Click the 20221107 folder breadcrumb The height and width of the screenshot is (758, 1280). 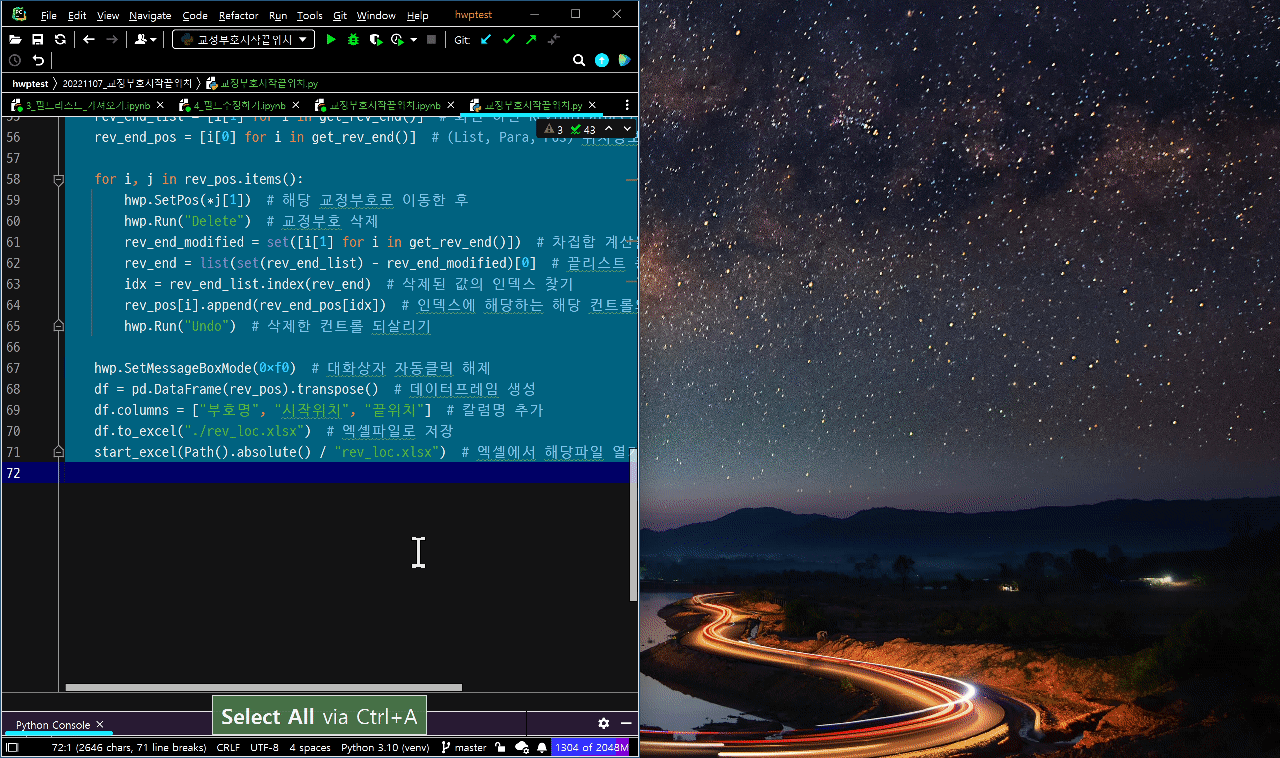128,83
